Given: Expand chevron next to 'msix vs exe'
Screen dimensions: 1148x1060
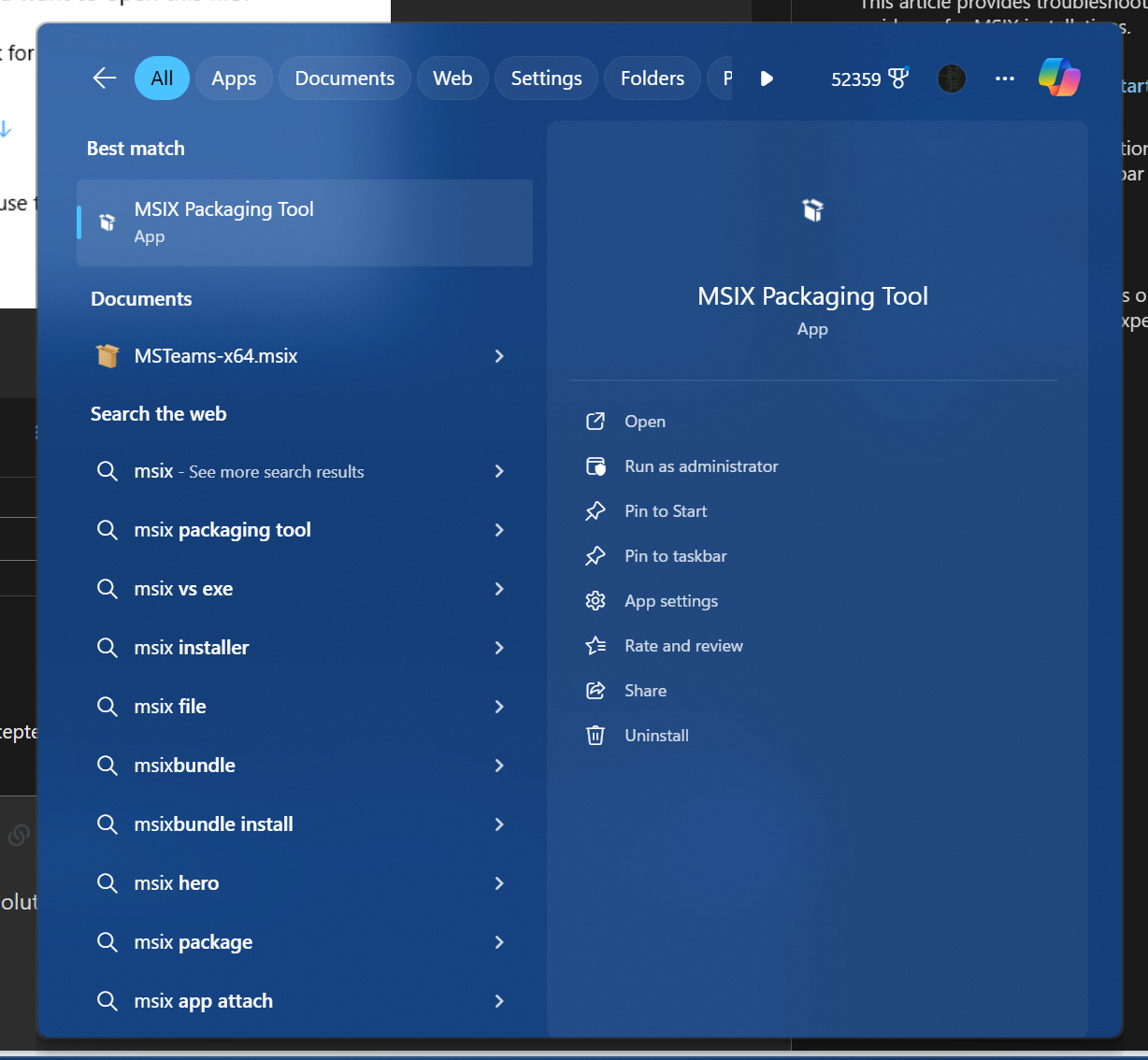Looking at the screenshot, I should pos(499,589).
